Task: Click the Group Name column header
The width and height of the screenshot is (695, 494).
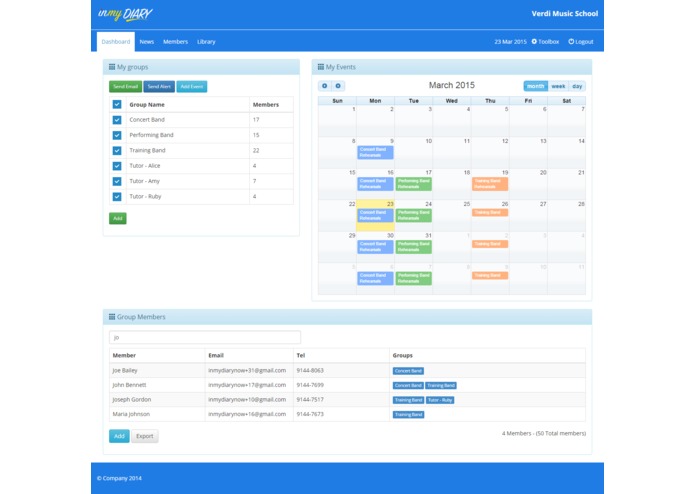Action: click(x=147, y=105)
